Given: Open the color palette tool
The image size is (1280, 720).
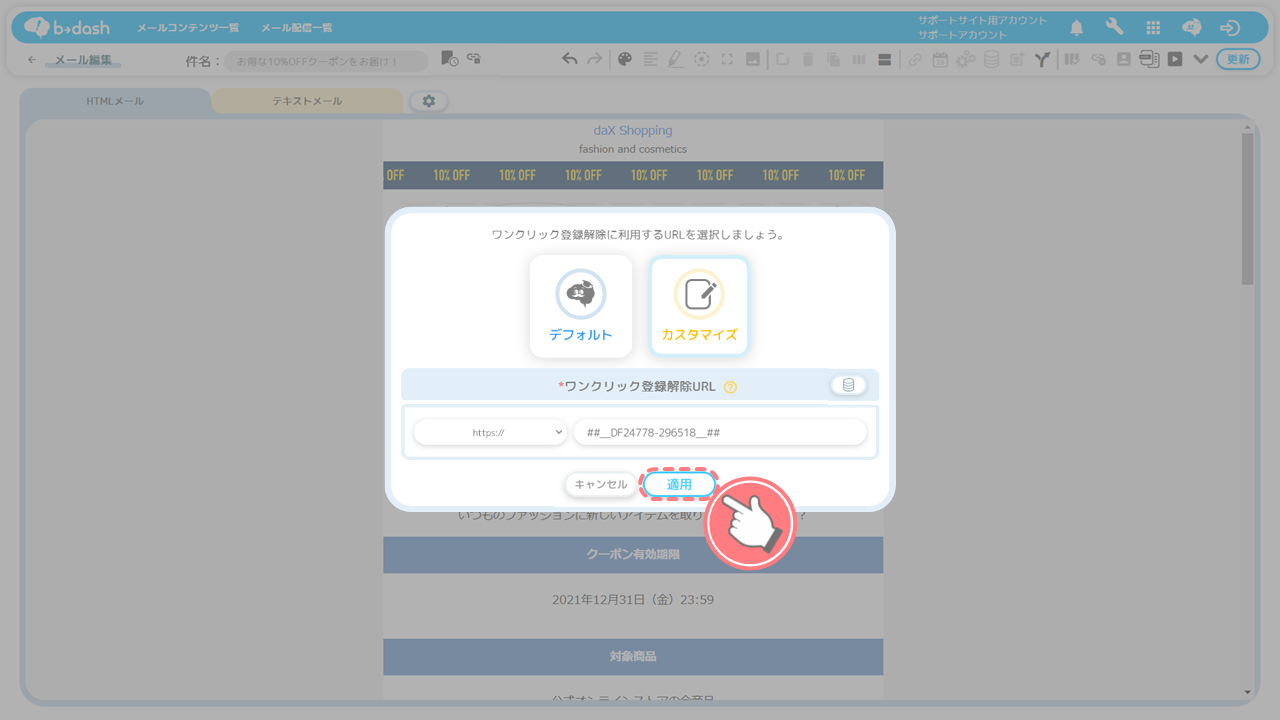Looking at the screenshot, I should [625, 59].
